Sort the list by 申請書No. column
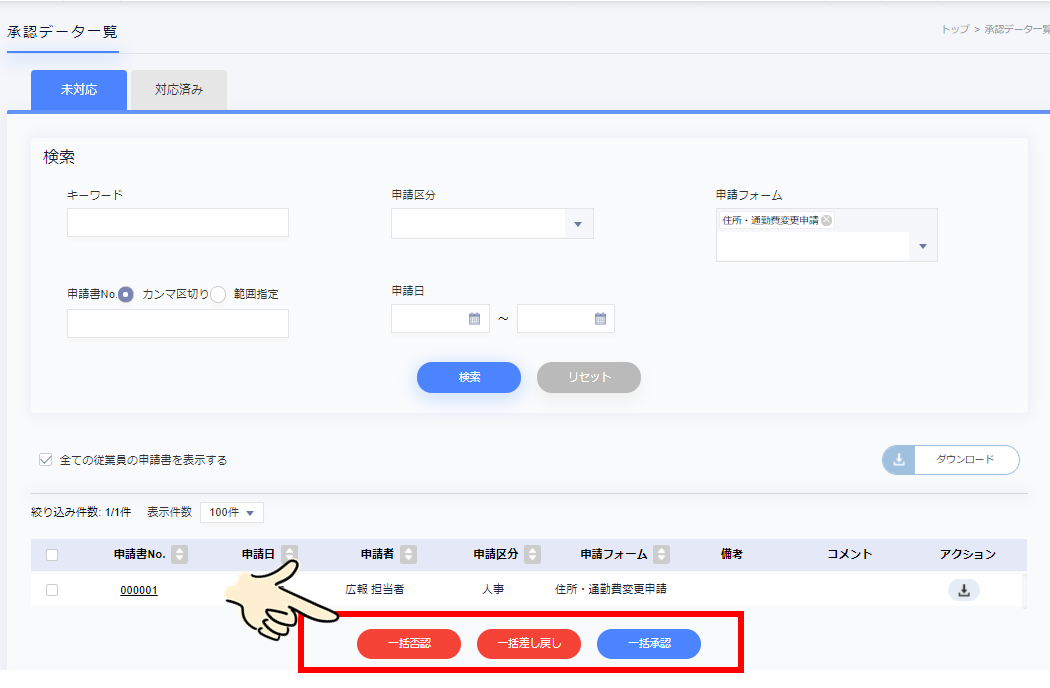The image size is (1050, 688). [179, 554]
